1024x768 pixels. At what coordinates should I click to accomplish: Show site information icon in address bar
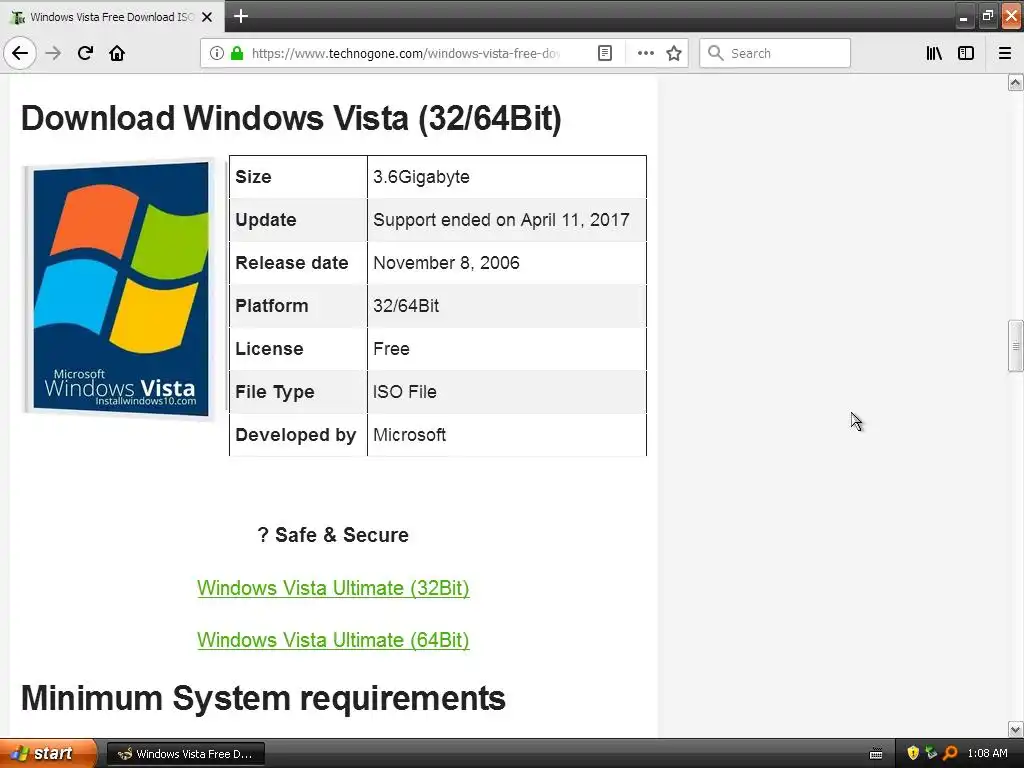[217, 54]
